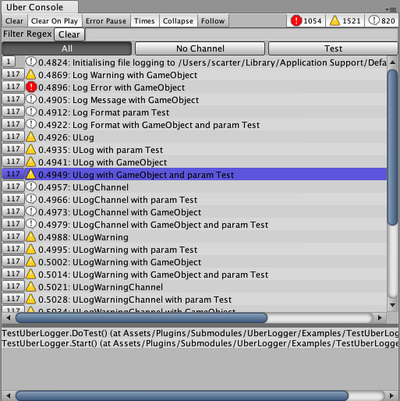Click the log list scroll up arrow
Screen dimensions: 400x401
(x=393, y=62)
